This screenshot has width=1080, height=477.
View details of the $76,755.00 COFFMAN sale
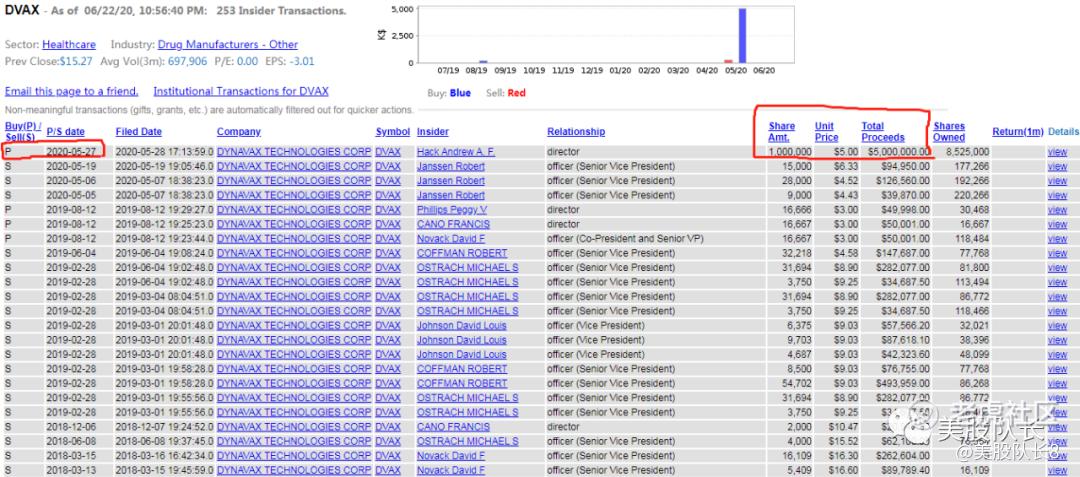(1057, 369)
